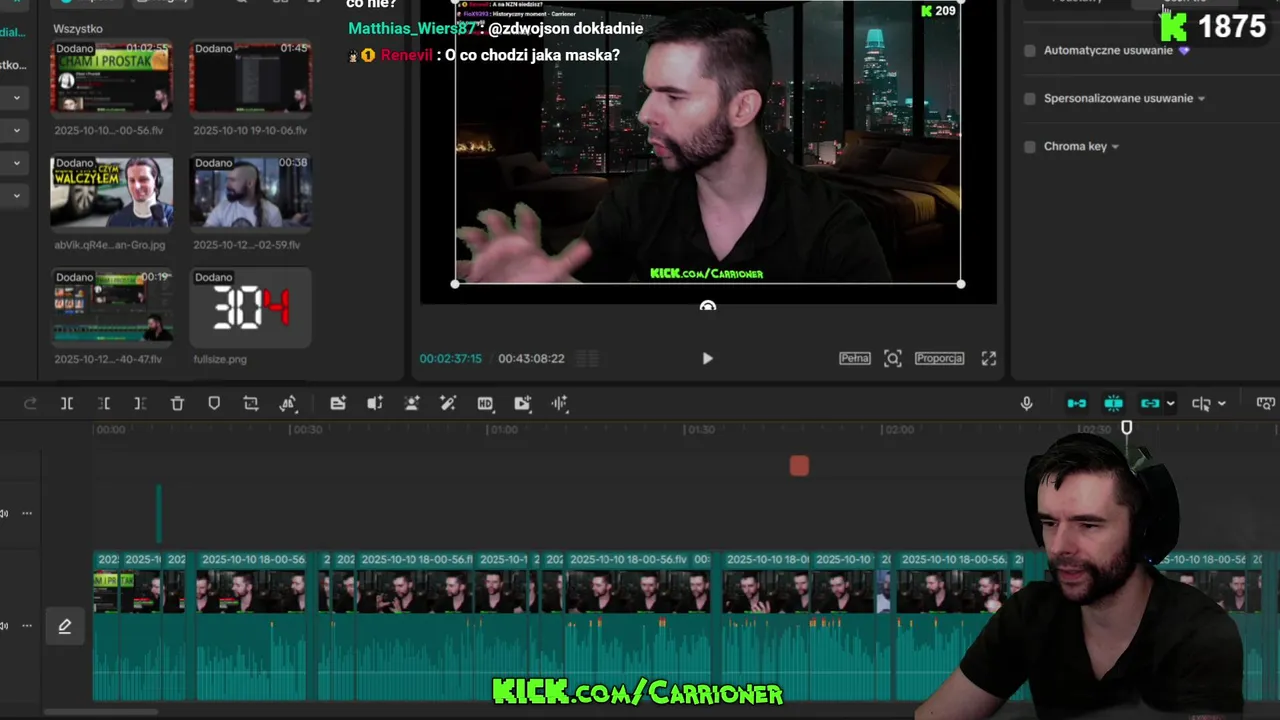This screenshot has height=720, width=1280.
Task: Expand the second left sidebar chevron
Action: (x=17, y=131)
